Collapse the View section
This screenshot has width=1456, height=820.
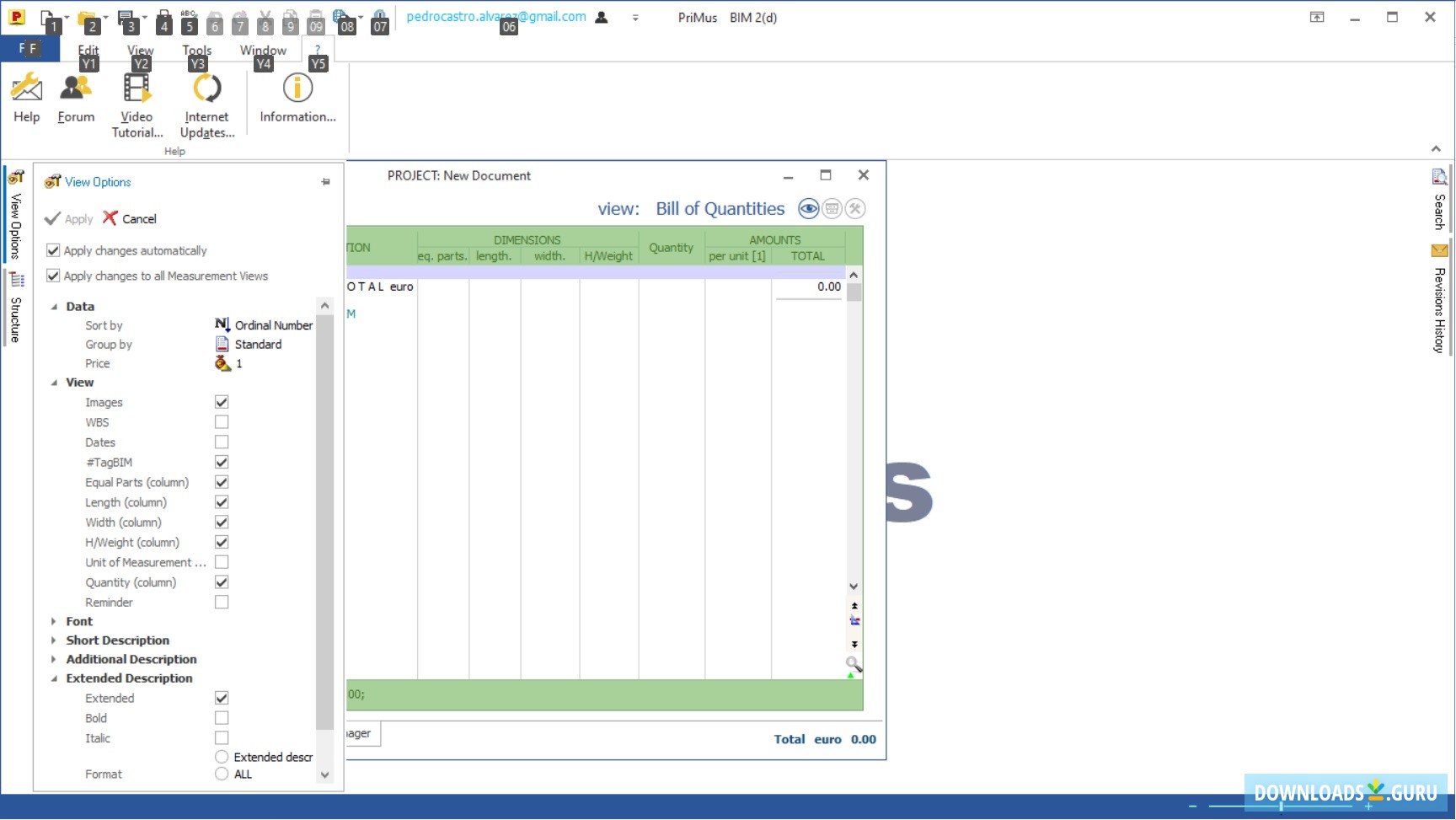54,383
